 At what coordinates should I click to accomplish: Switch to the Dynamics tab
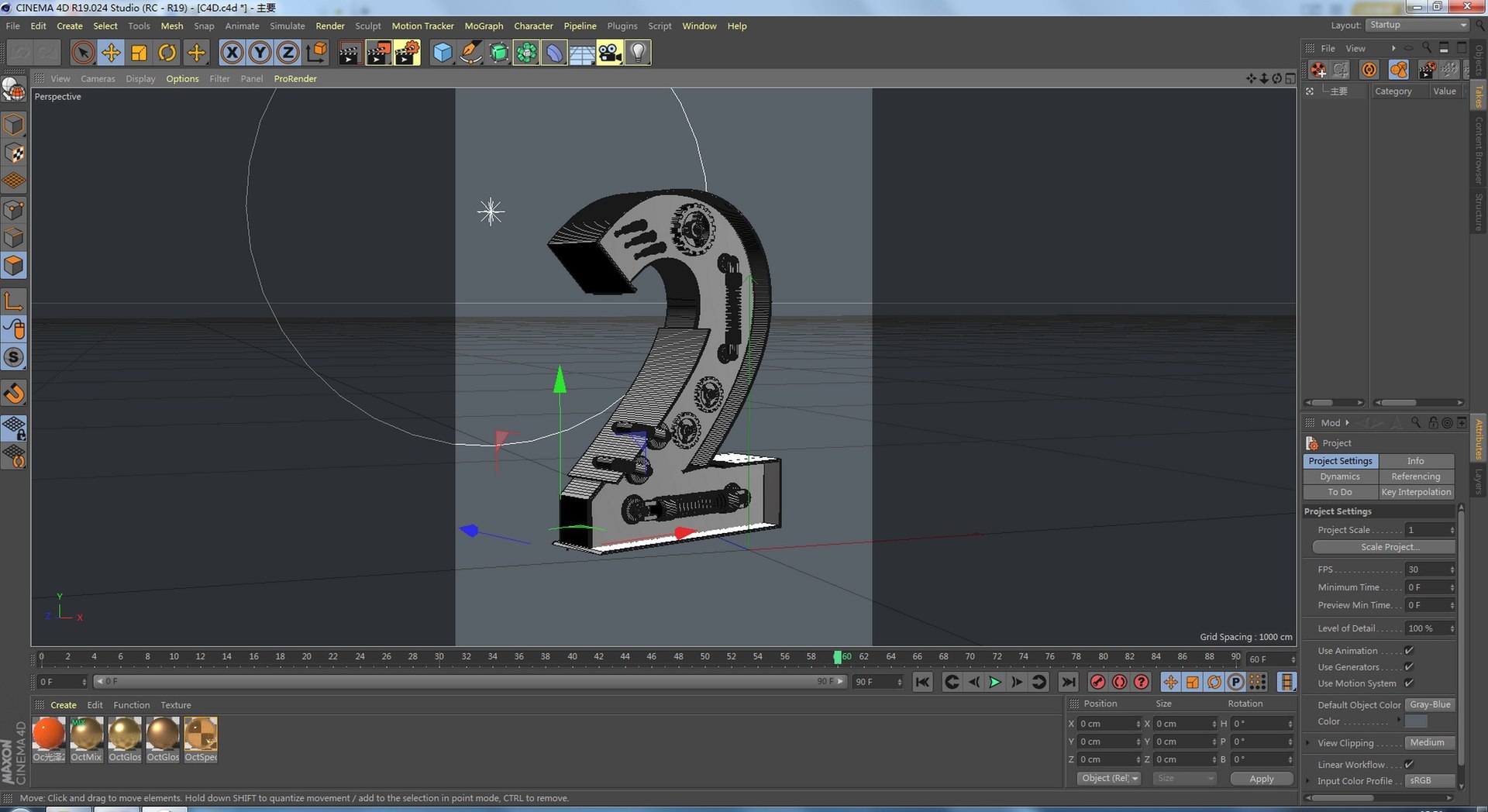click(x=1340, y=477)
